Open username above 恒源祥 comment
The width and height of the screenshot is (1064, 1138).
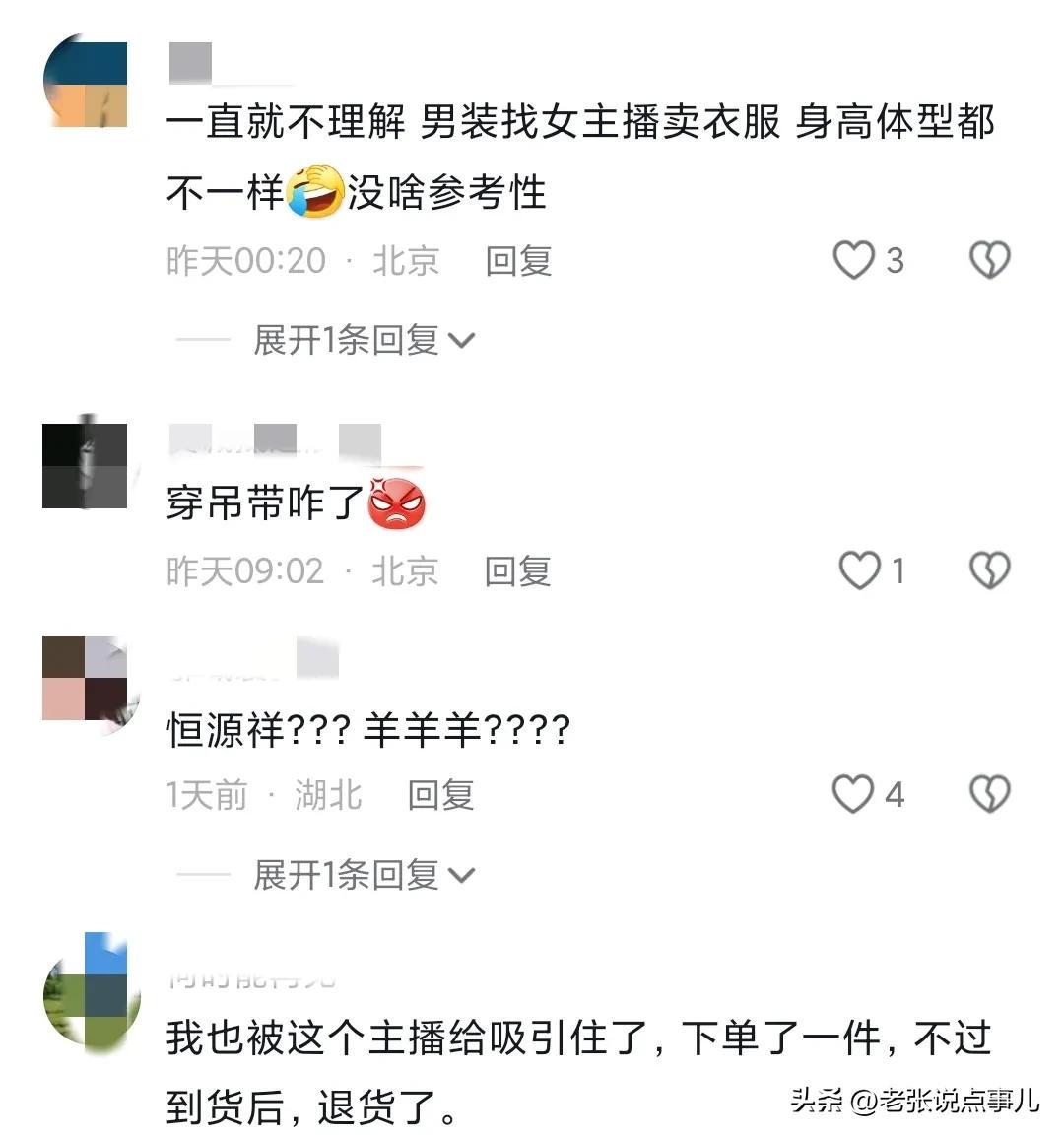click(254, 660)
